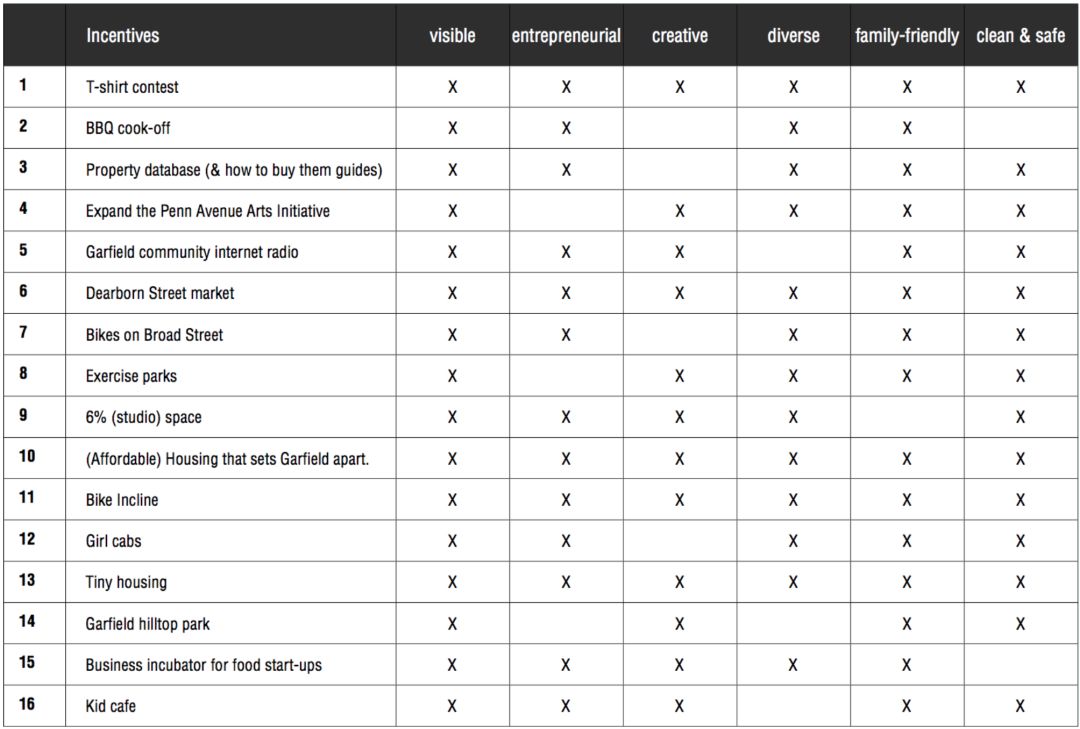Click the 'clean & safe' column header

(x=1021, y=36)
